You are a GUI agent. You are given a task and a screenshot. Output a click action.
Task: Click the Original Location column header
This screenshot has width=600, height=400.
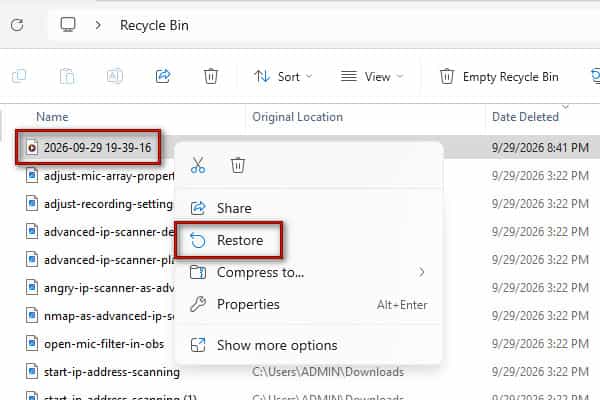[297, 117]
